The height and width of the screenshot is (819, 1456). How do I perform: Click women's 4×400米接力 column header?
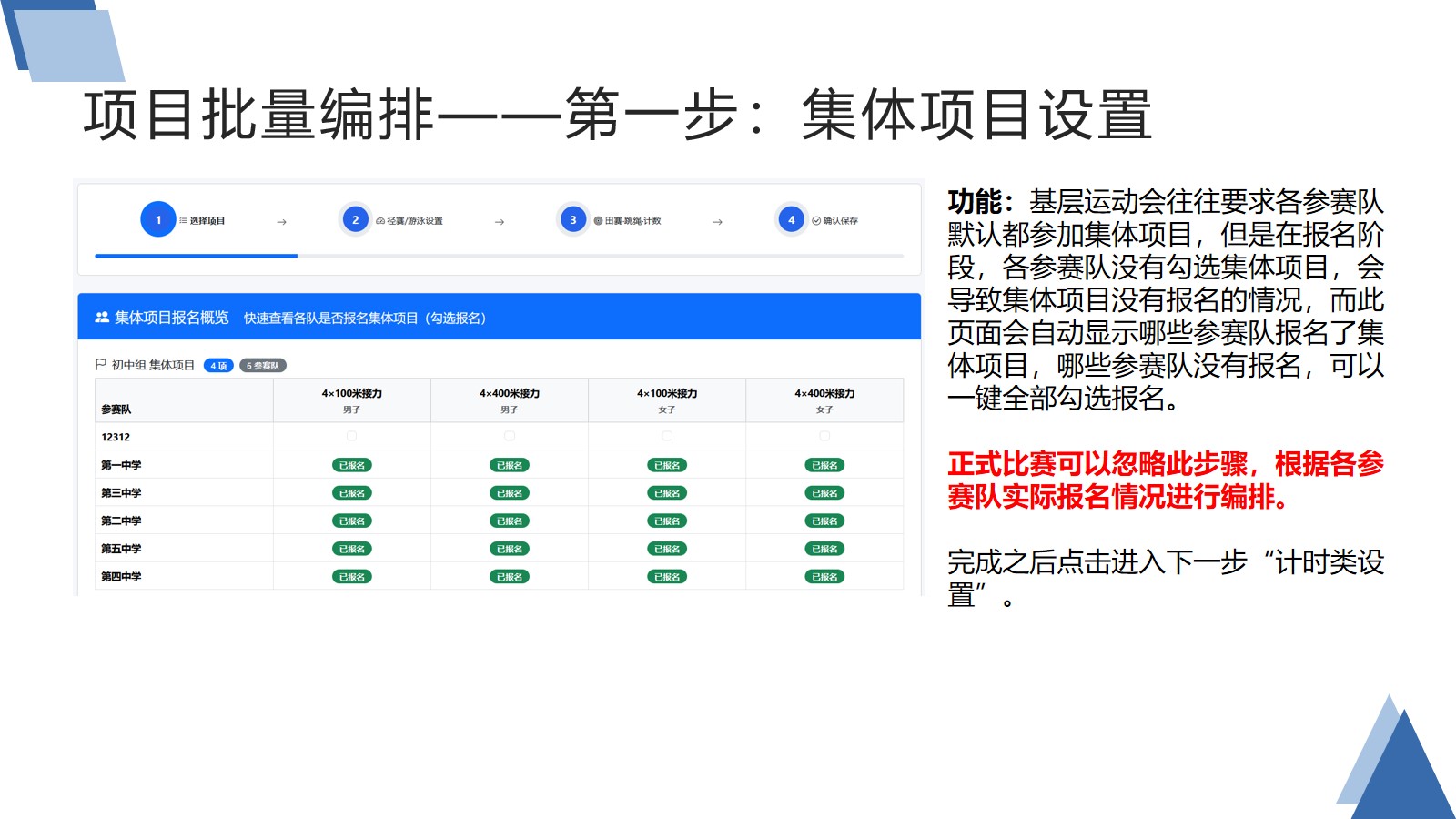pos(824,400)
